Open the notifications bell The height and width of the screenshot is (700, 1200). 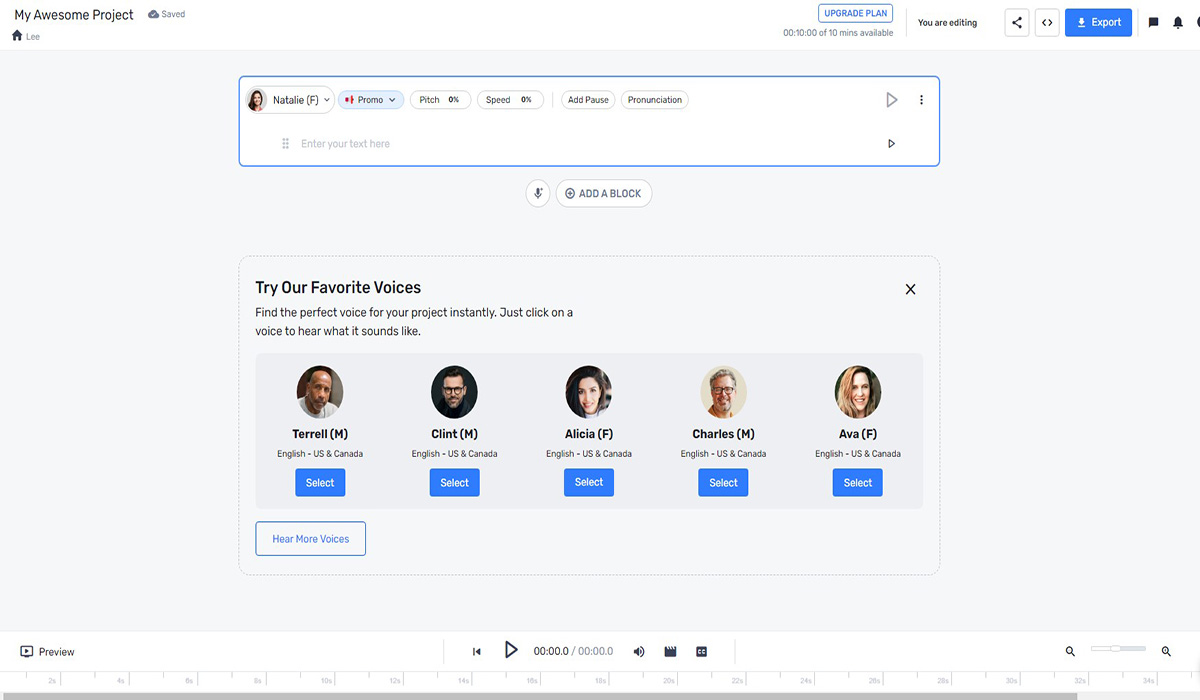(1180, 23)
